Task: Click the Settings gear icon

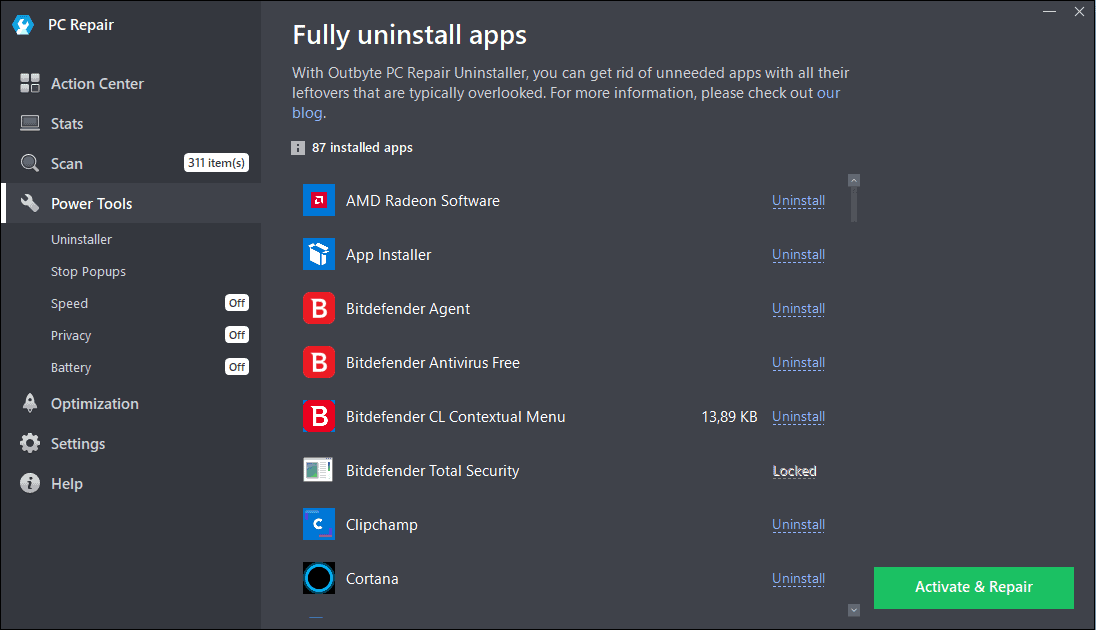Action: tap(30, 443)
